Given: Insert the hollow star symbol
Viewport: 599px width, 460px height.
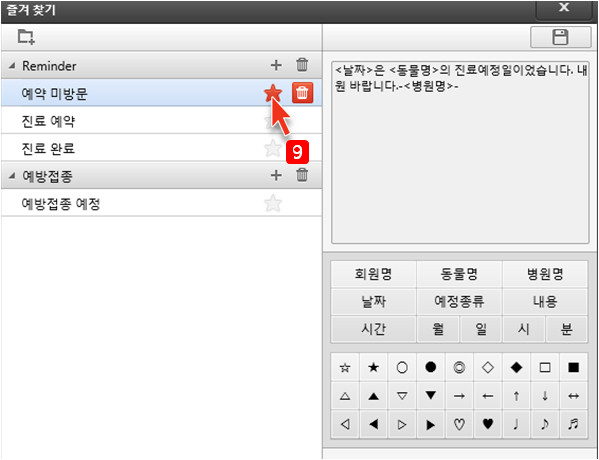Looking at the screenshot, I should pyautogui.click(x=345, y=368).
